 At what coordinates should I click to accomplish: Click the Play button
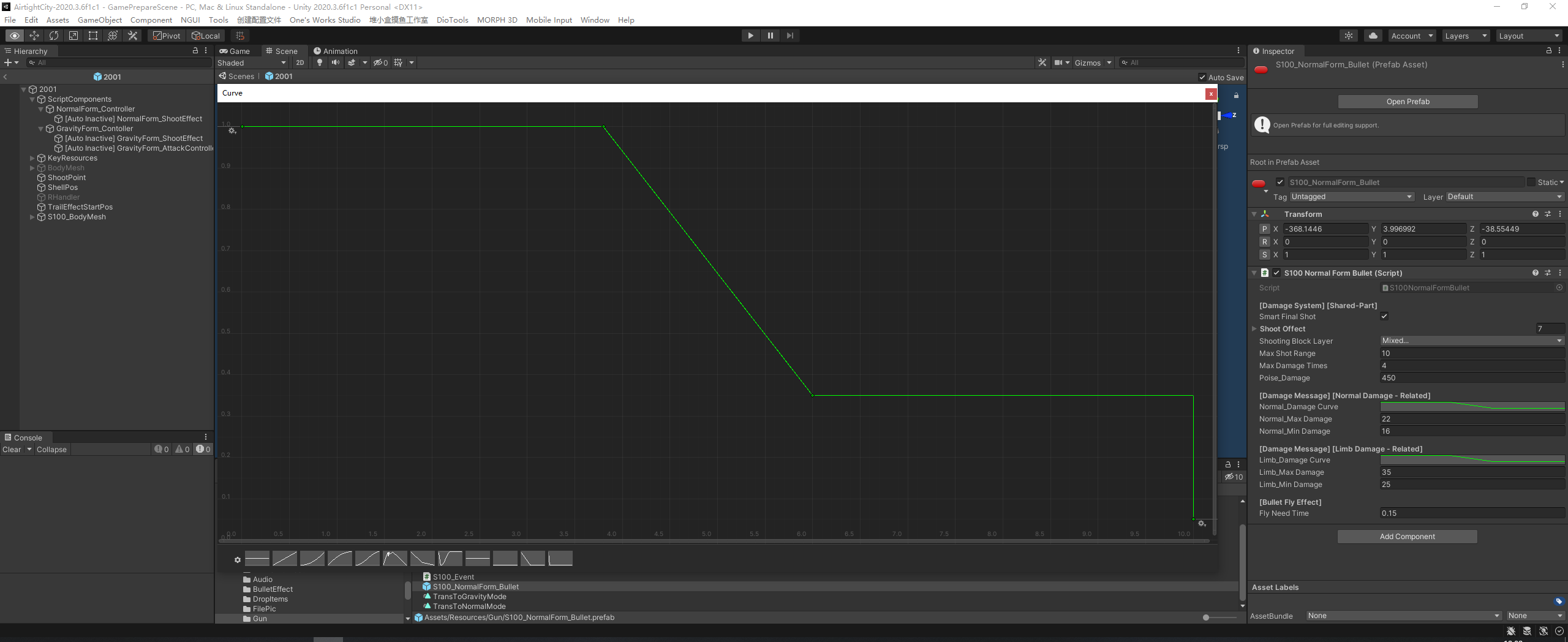tap(750, 36)
